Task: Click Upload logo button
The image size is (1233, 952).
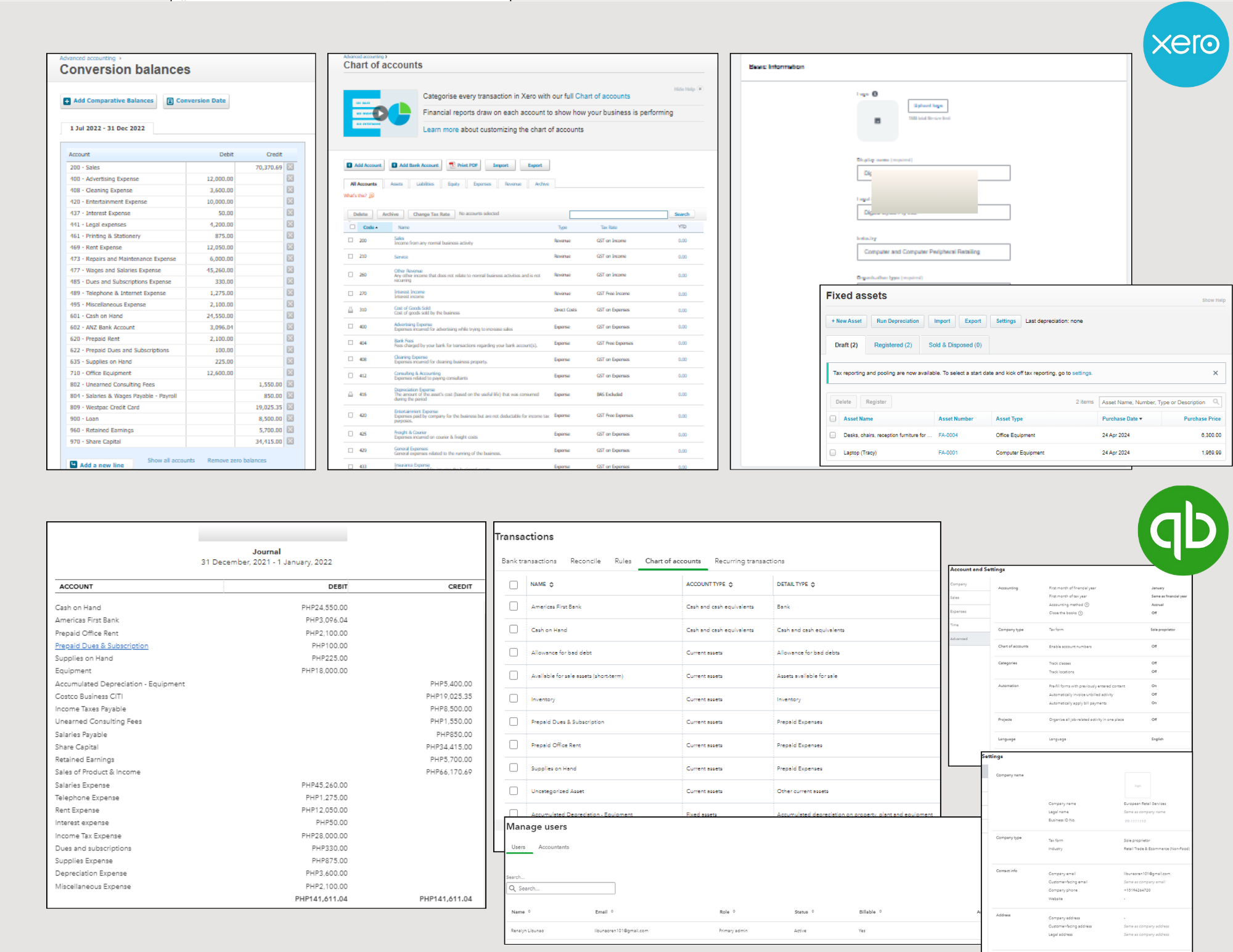Action: [x=928, y=106]
